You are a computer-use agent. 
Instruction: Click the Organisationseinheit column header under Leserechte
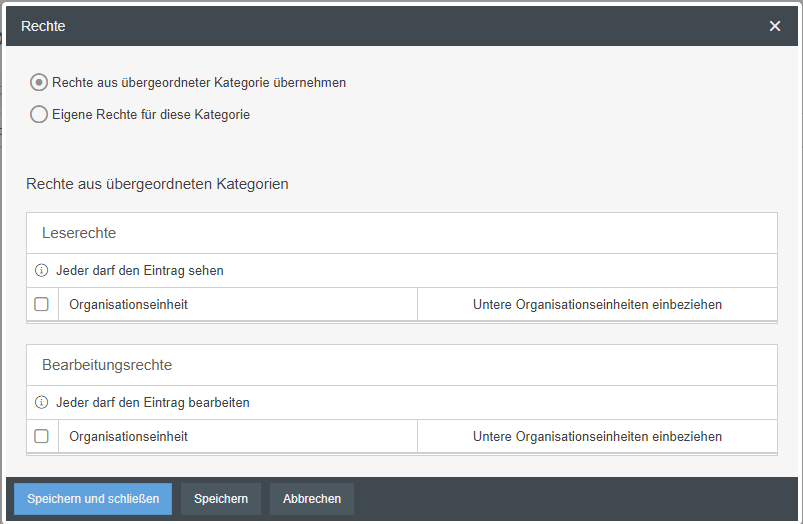tap(128, 304)
